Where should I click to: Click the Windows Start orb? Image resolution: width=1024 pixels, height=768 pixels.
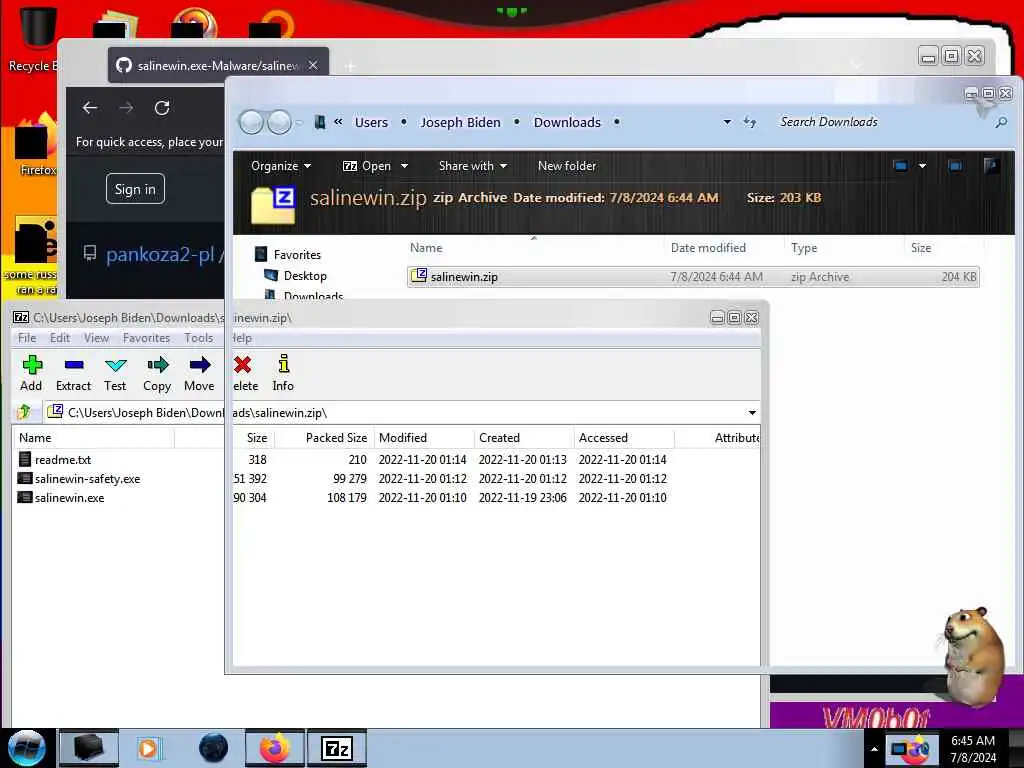point(27,748)
